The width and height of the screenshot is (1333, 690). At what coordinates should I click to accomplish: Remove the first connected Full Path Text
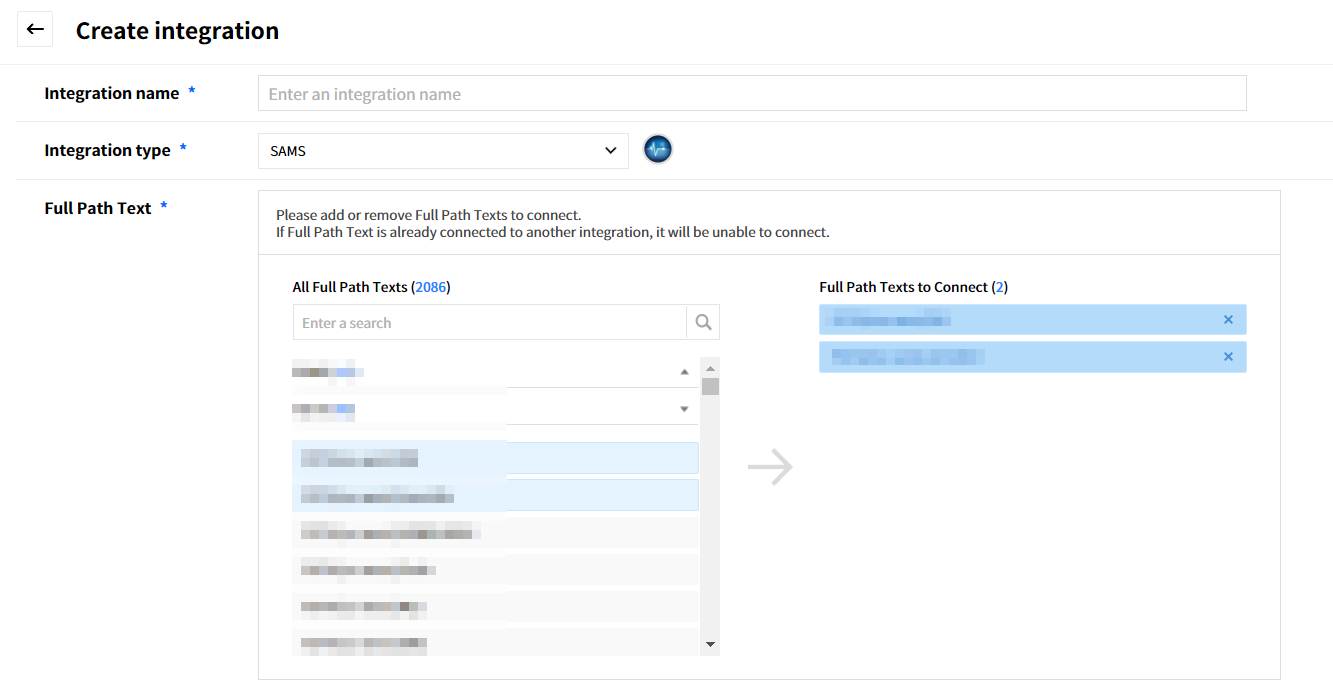tap(1228, 320)
